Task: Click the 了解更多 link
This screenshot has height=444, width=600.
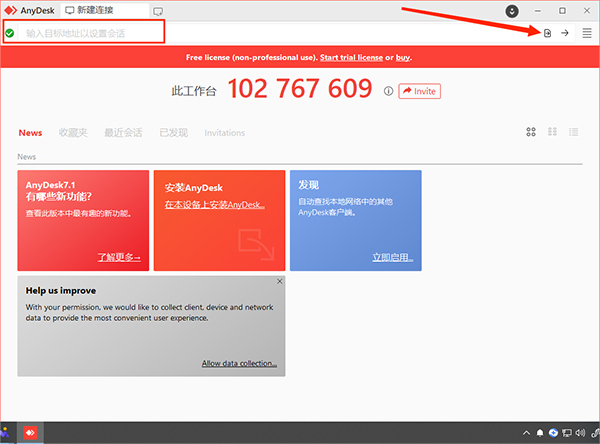Action: tap(119, 257)
